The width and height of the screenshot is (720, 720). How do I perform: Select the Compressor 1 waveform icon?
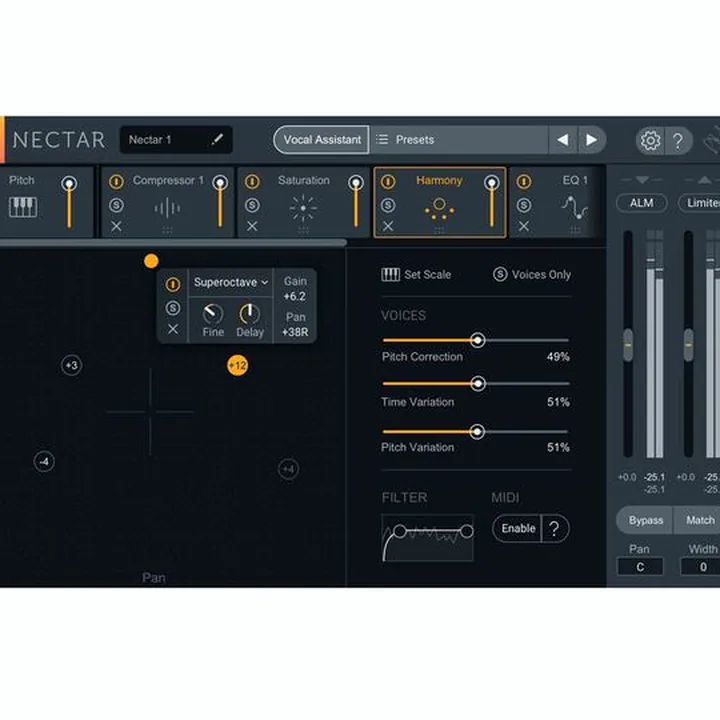(167, 208)
